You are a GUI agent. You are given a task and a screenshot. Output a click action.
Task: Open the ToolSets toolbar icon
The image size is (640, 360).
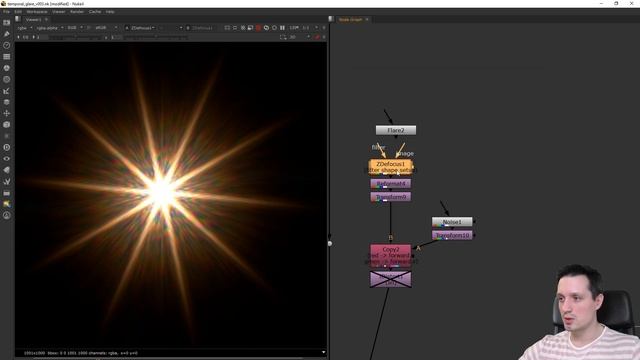[7, 181]
